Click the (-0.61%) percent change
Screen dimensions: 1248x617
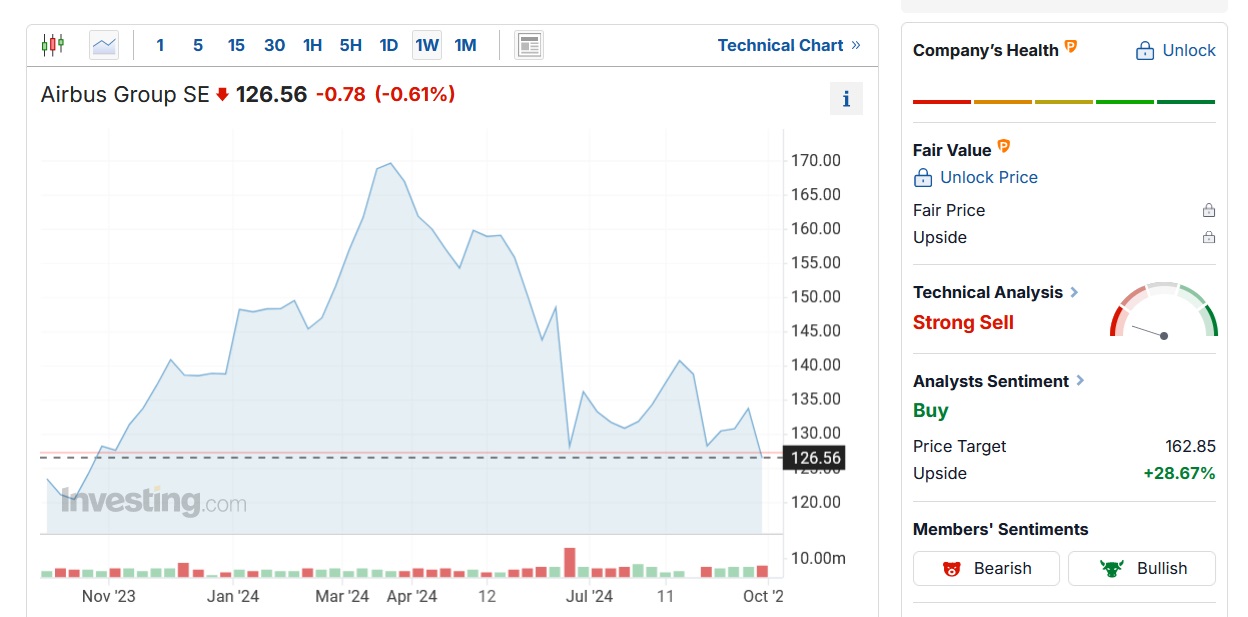(415, 94)
